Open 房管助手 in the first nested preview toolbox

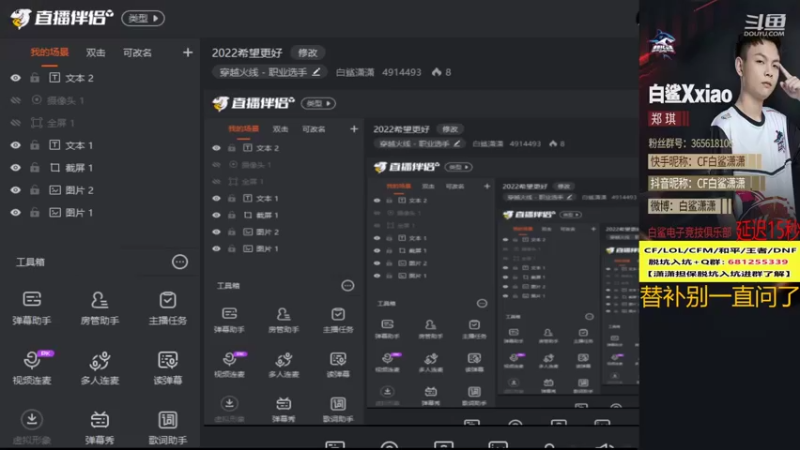tap(284, 320)
